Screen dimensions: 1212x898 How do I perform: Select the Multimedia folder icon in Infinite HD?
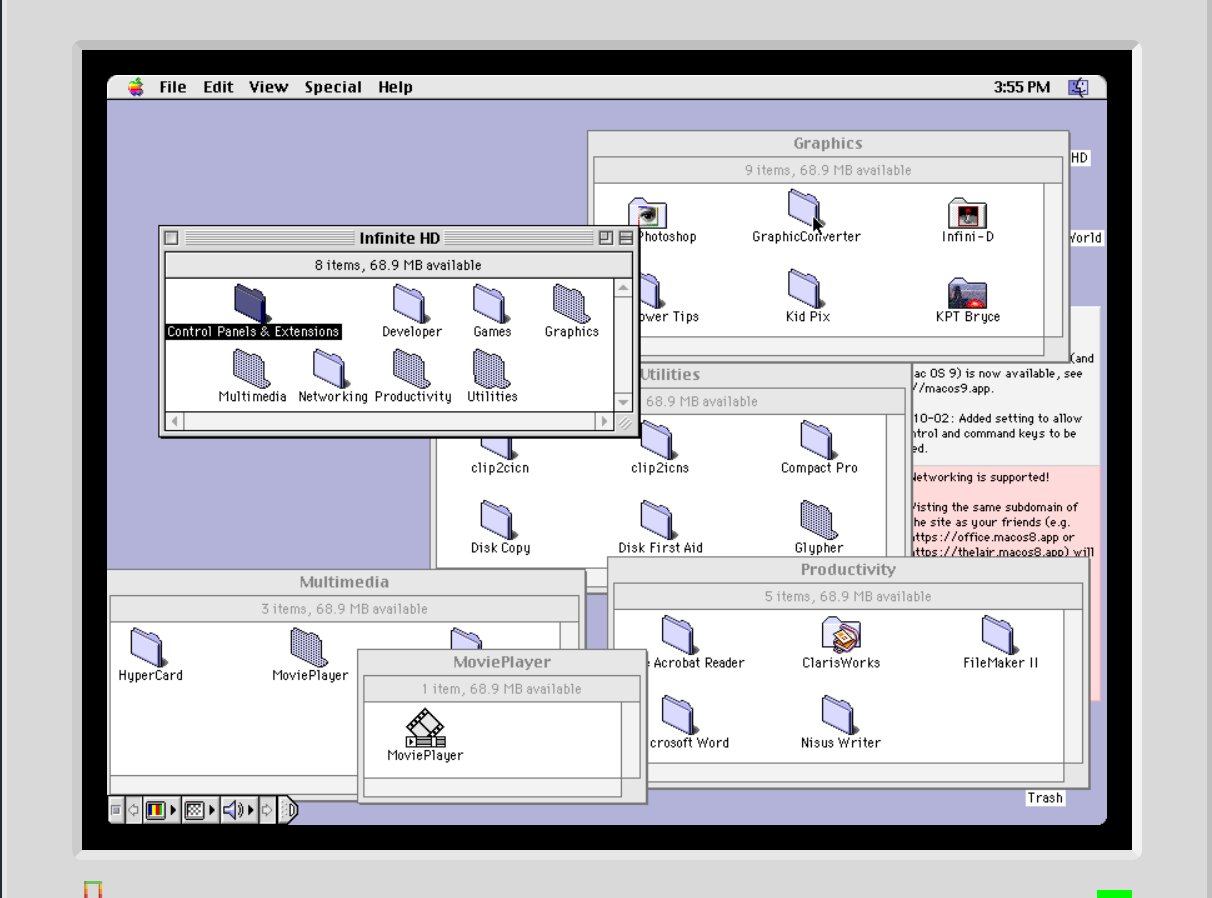251,368
